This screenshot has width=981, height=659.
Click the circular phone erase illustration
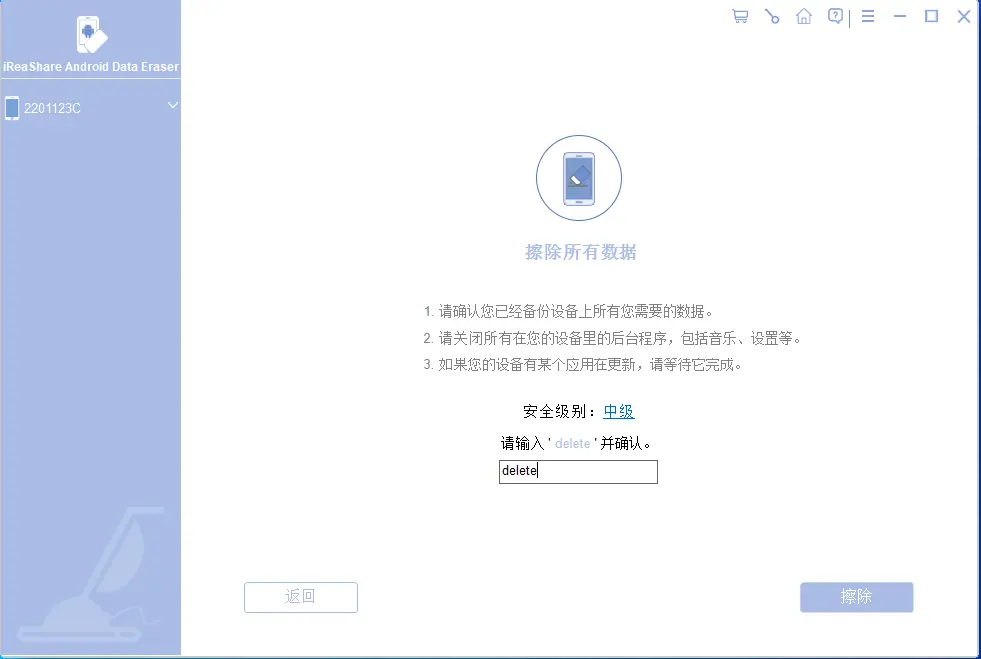tap(579, 178)
